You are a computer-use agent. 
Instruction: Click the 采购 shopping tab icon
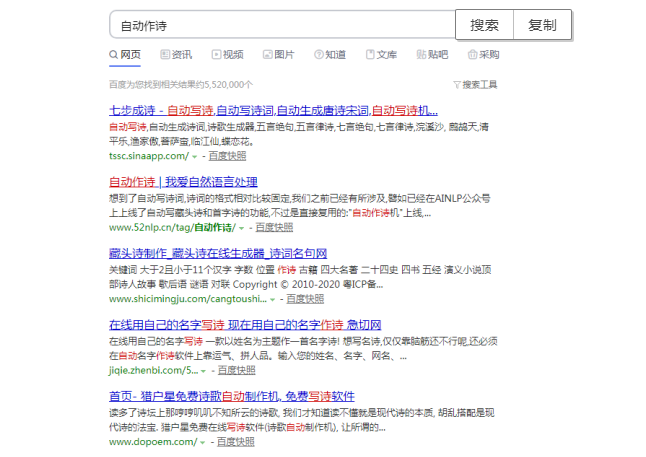coord(472,55)
